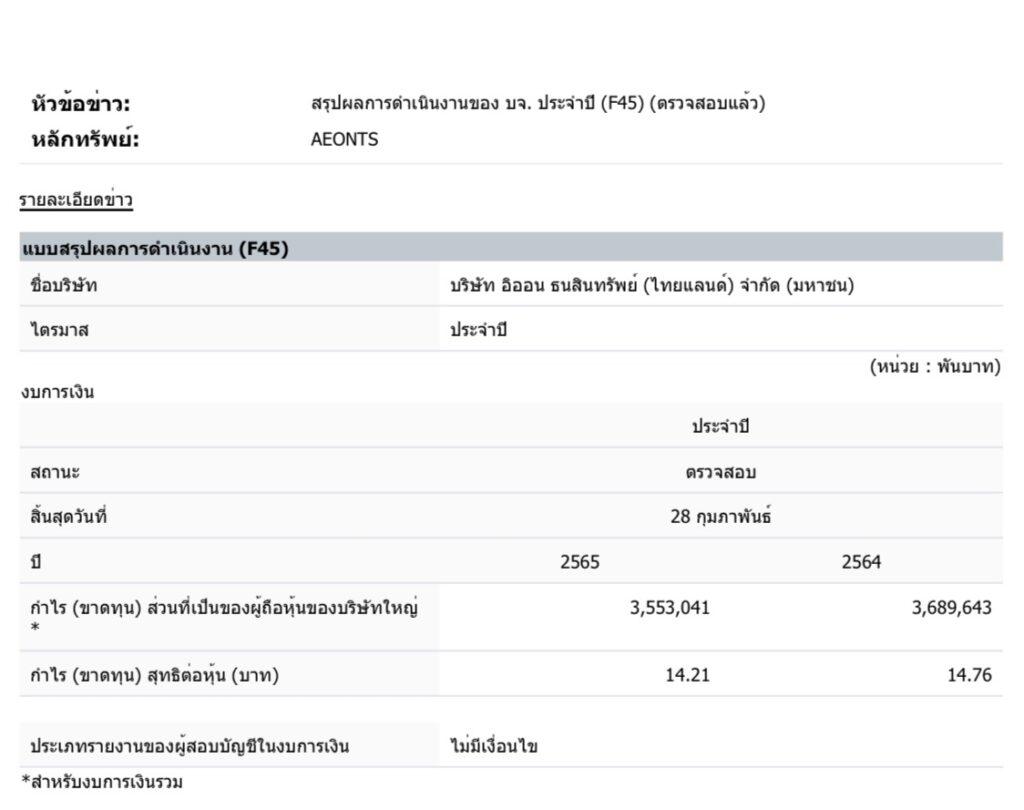Viewport: 1024px width, 810px height.
Task: Select the แบบสรุปผลการดำเนินงาน (F45) section header
Action: coord(155,249)
